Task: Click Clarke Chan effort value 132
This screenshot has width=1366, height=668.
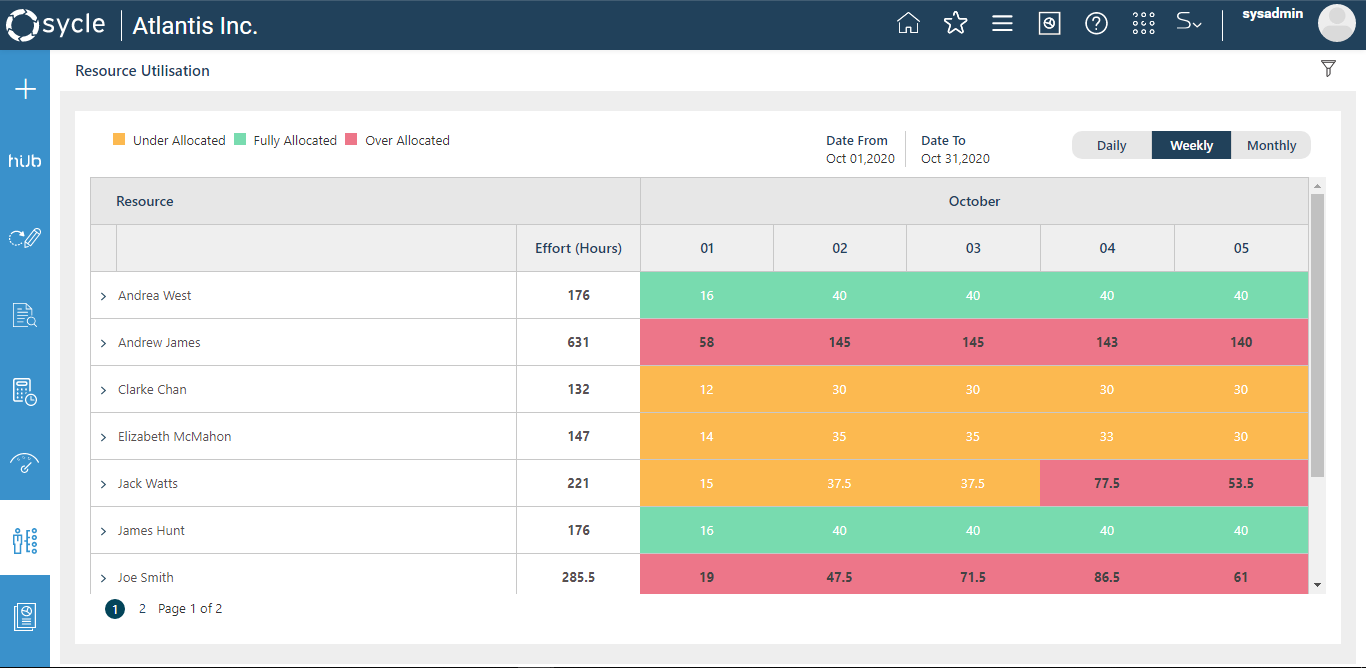Action: (x=579, y=389)
